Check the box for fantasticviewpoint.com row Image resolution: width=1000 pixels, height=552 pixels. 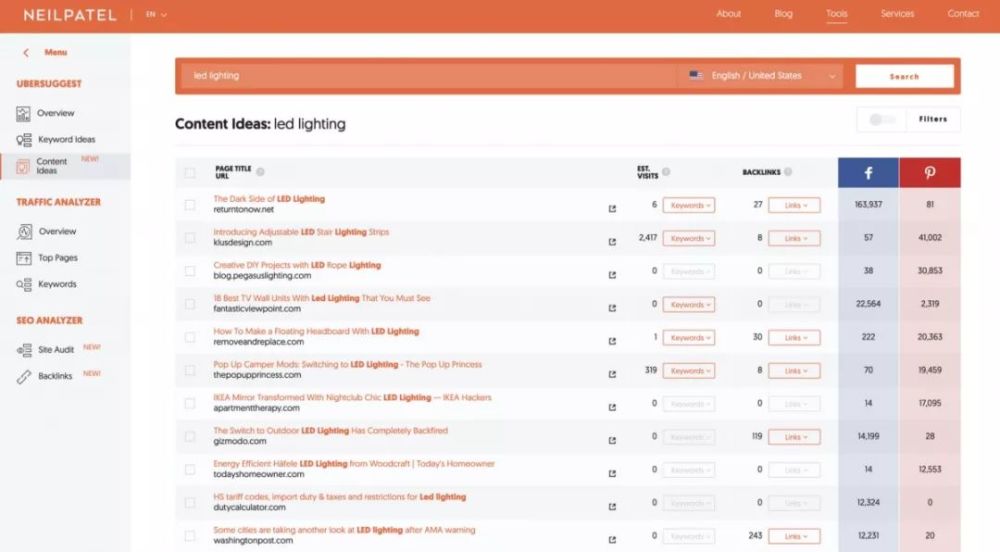189,304
